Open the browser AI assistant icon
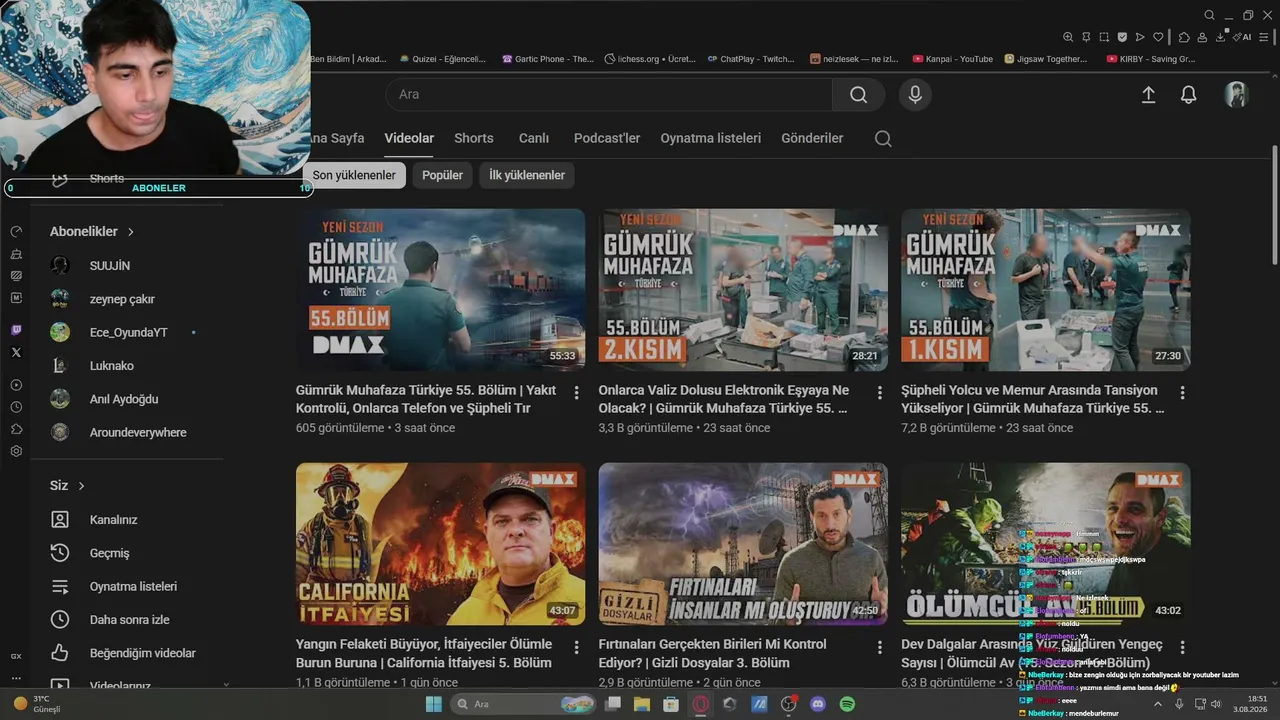 click(1243, 37)
